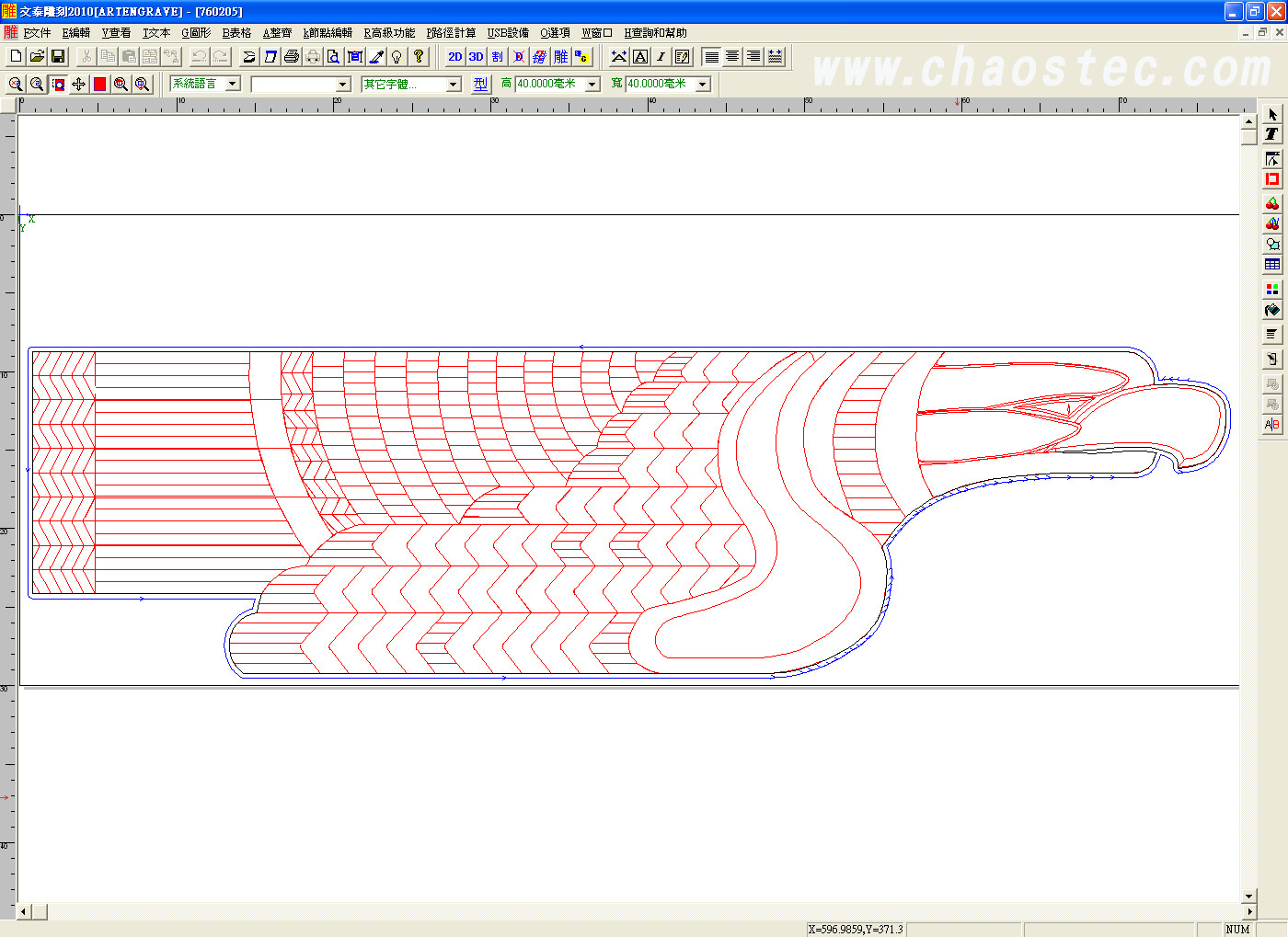The width and height of the screenshot is (1288, 937).
Task: Open the E編輯 edit menu
Action: tap(76, 33)
